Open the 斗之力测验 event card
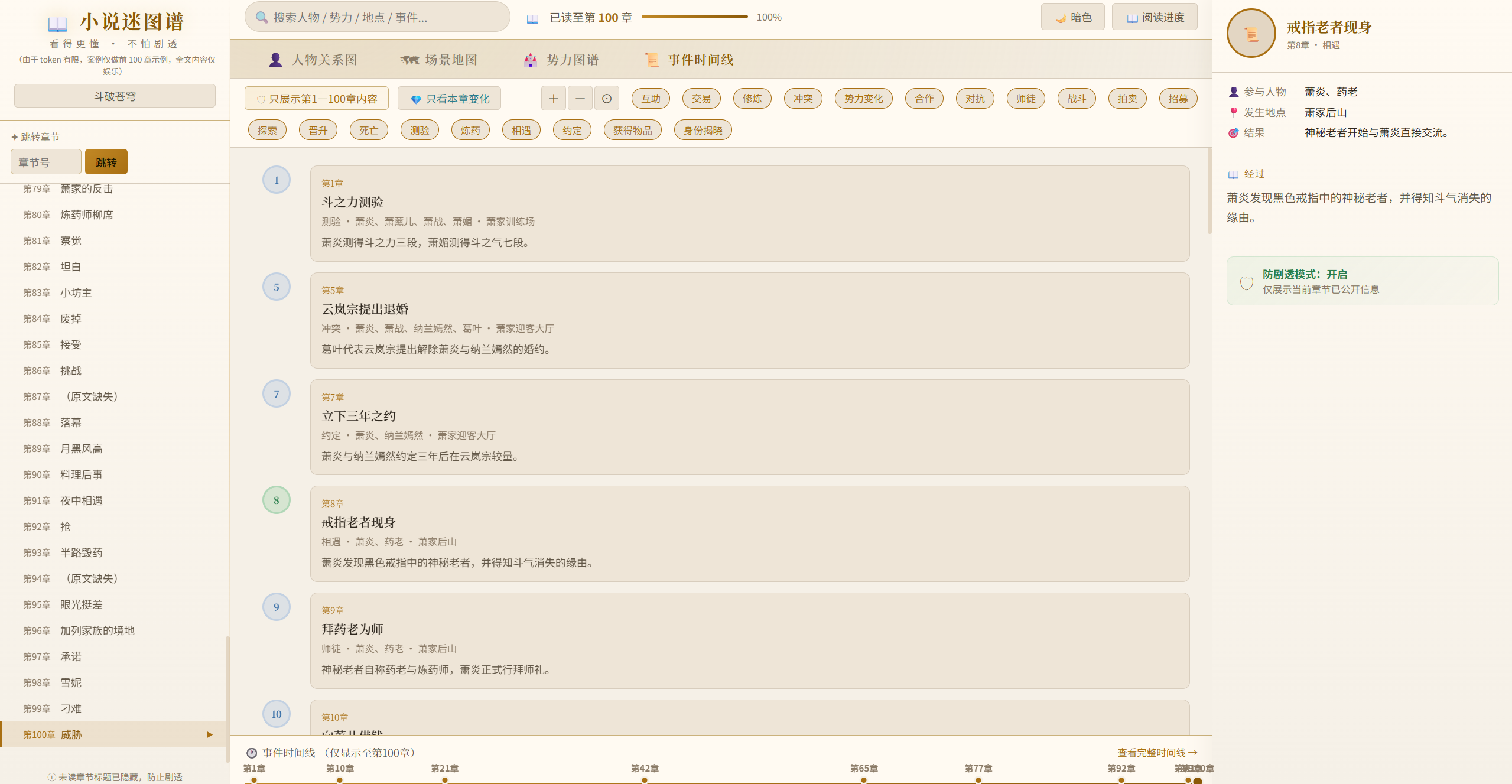 tap(750, 213)
